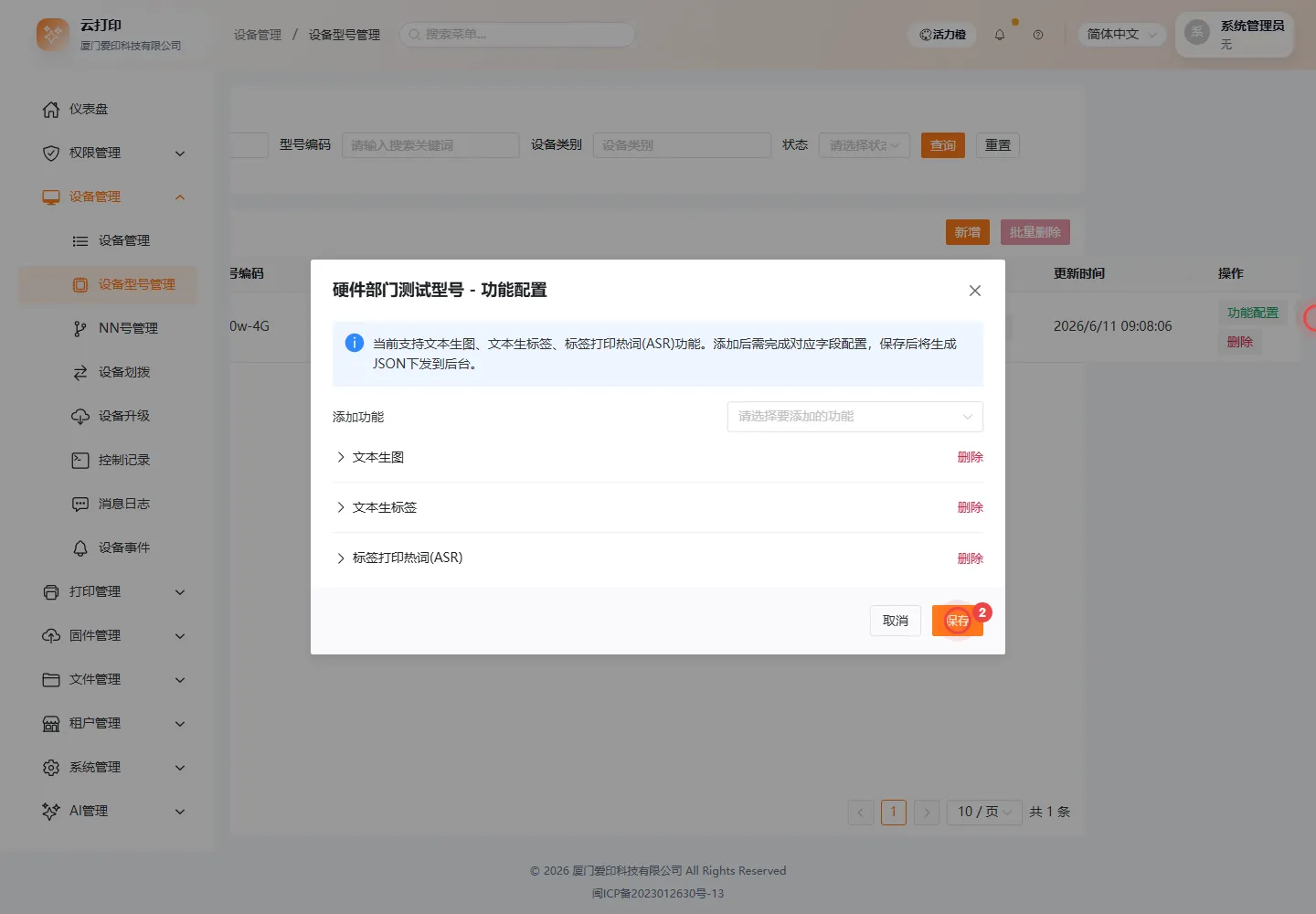
Task: Click the 批量删除 button
Action: tap(1035, 233)
